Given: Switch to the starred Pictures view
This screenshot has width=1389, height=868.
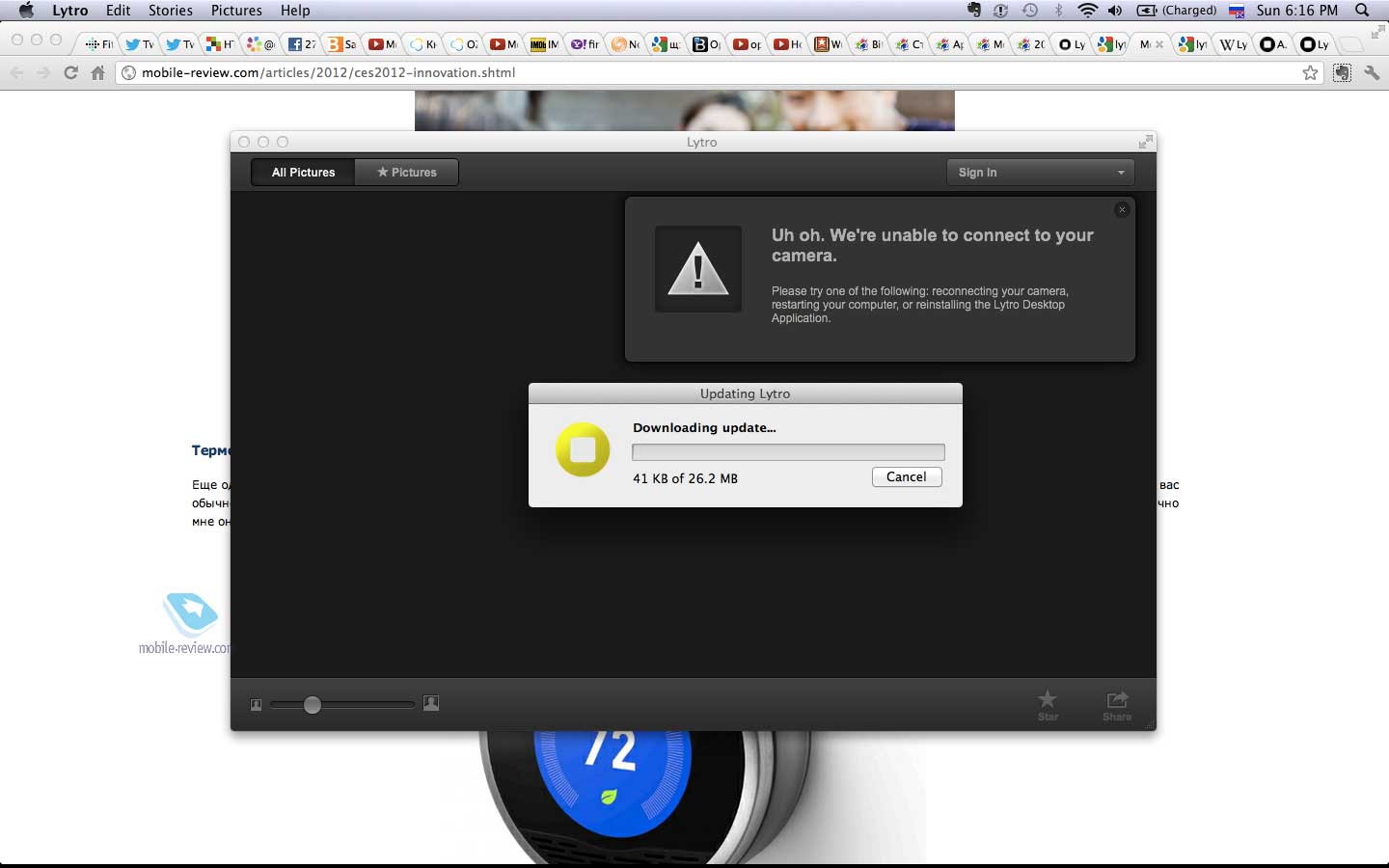Looking at the screenshot, I should point(406,172).
